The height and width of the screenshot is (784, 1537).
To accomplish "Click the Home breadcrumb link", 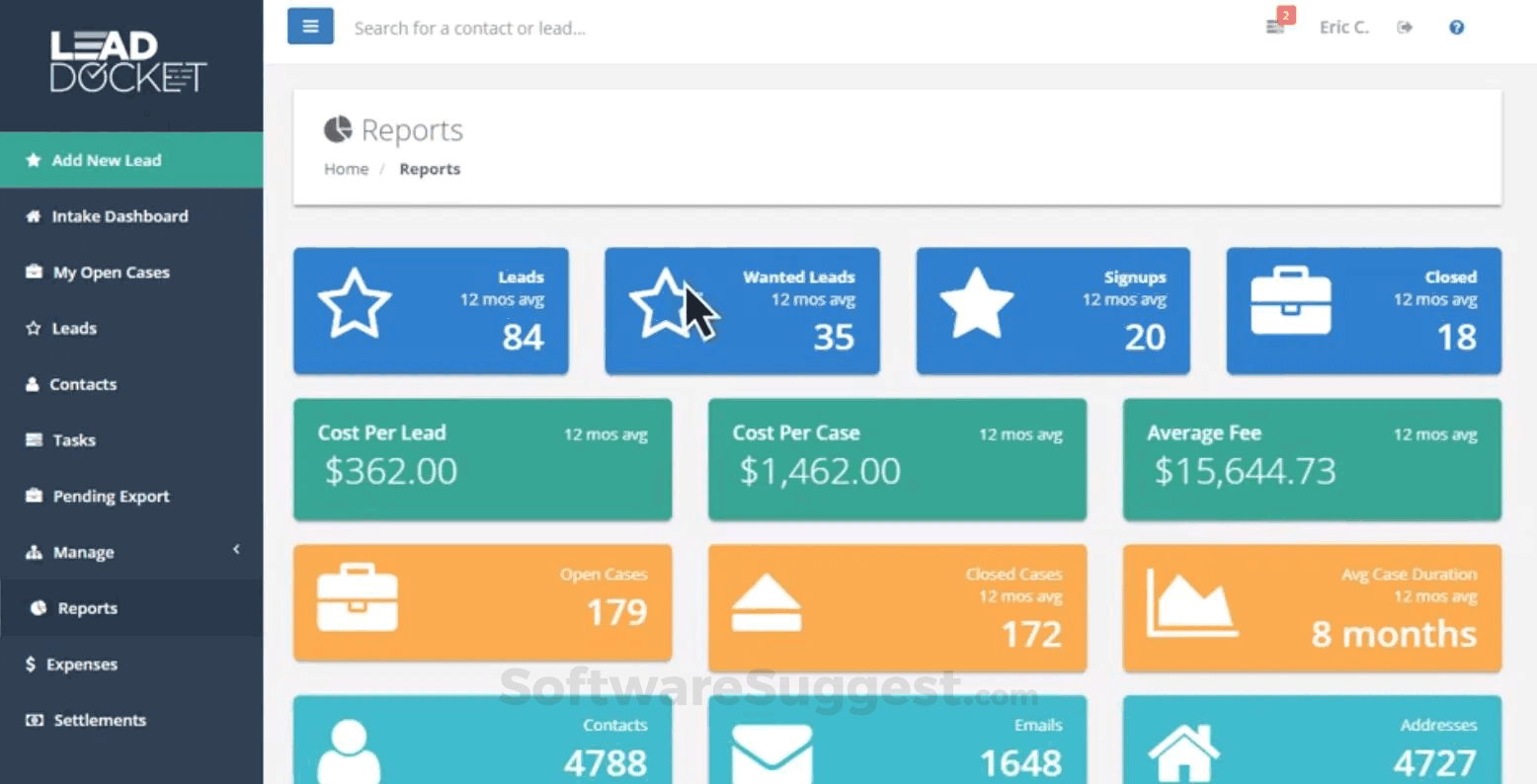I will (346, 168).
